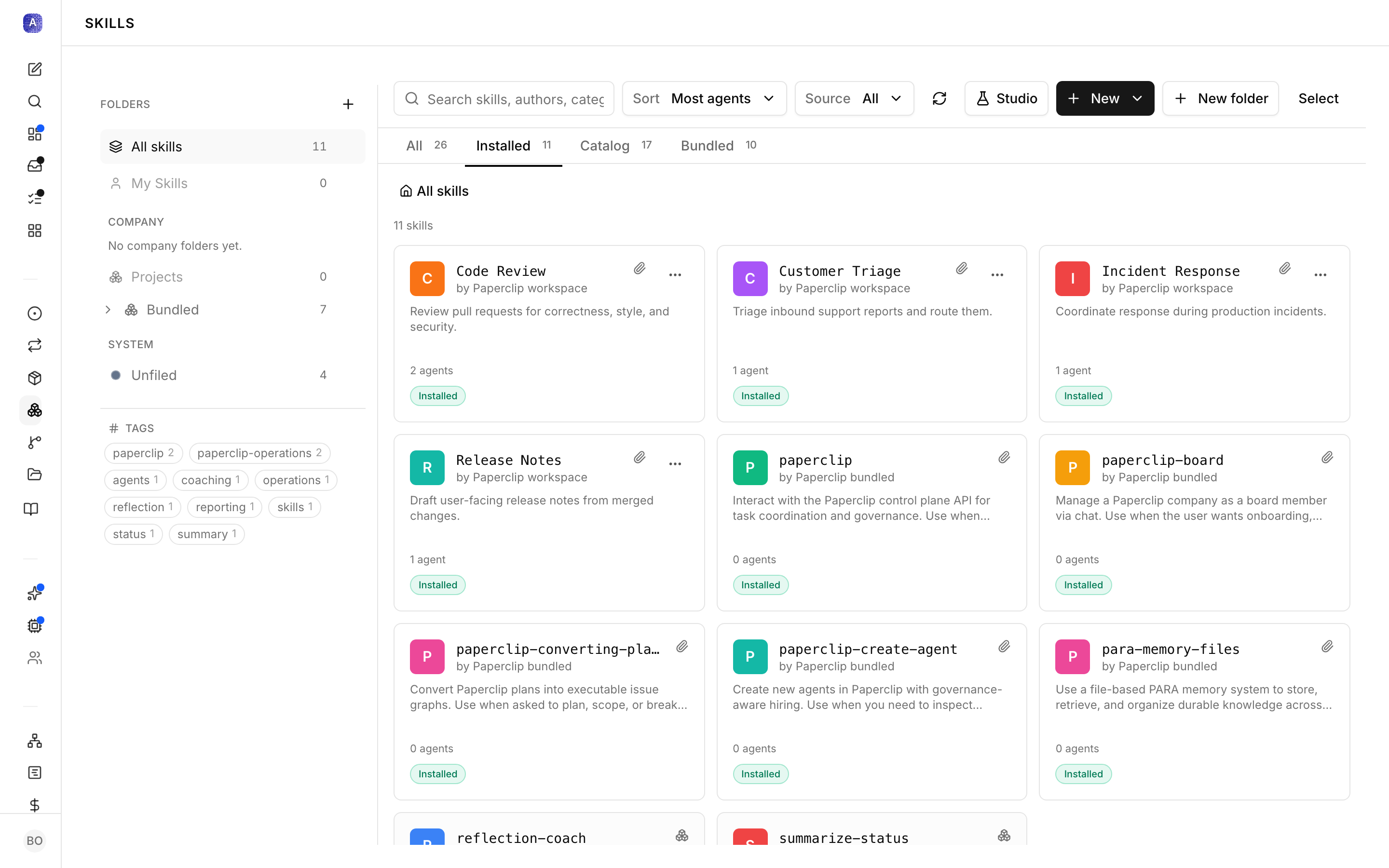This screenshot has width=1389, height=868.
Task: Select the active Skills icon in sidebar
Action: coord(34,410)
